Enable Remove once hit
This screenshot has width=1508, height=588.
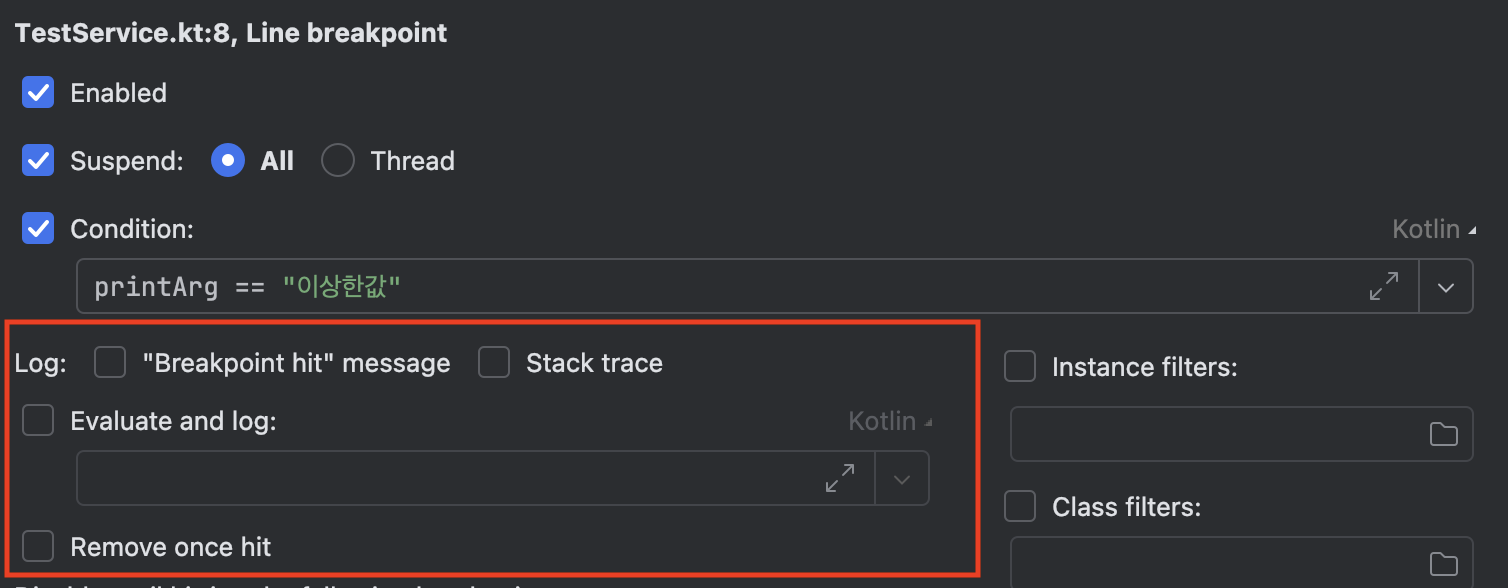click(38, 547)
